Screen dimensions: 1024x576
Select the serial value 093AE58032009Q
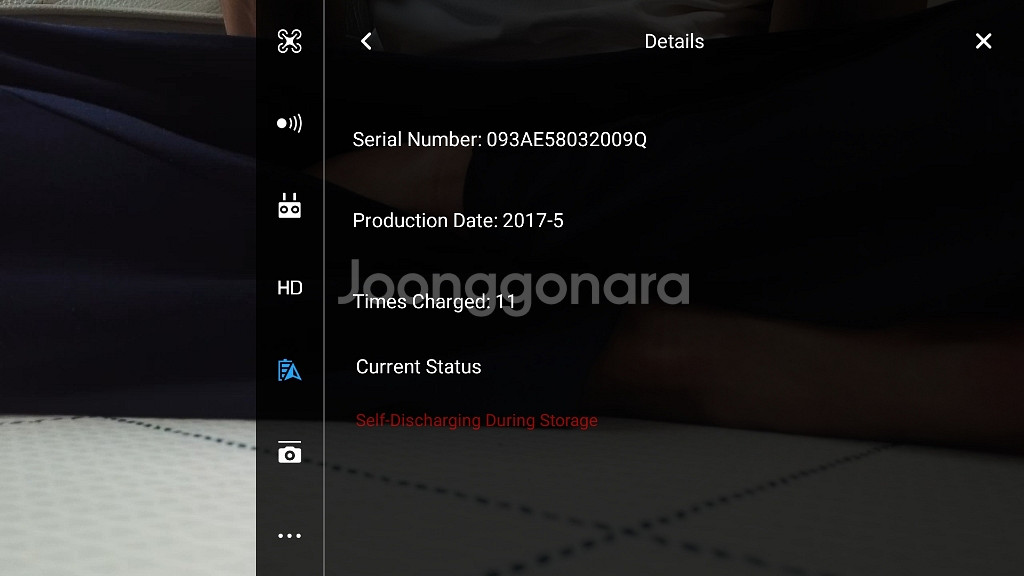point(566,140)
